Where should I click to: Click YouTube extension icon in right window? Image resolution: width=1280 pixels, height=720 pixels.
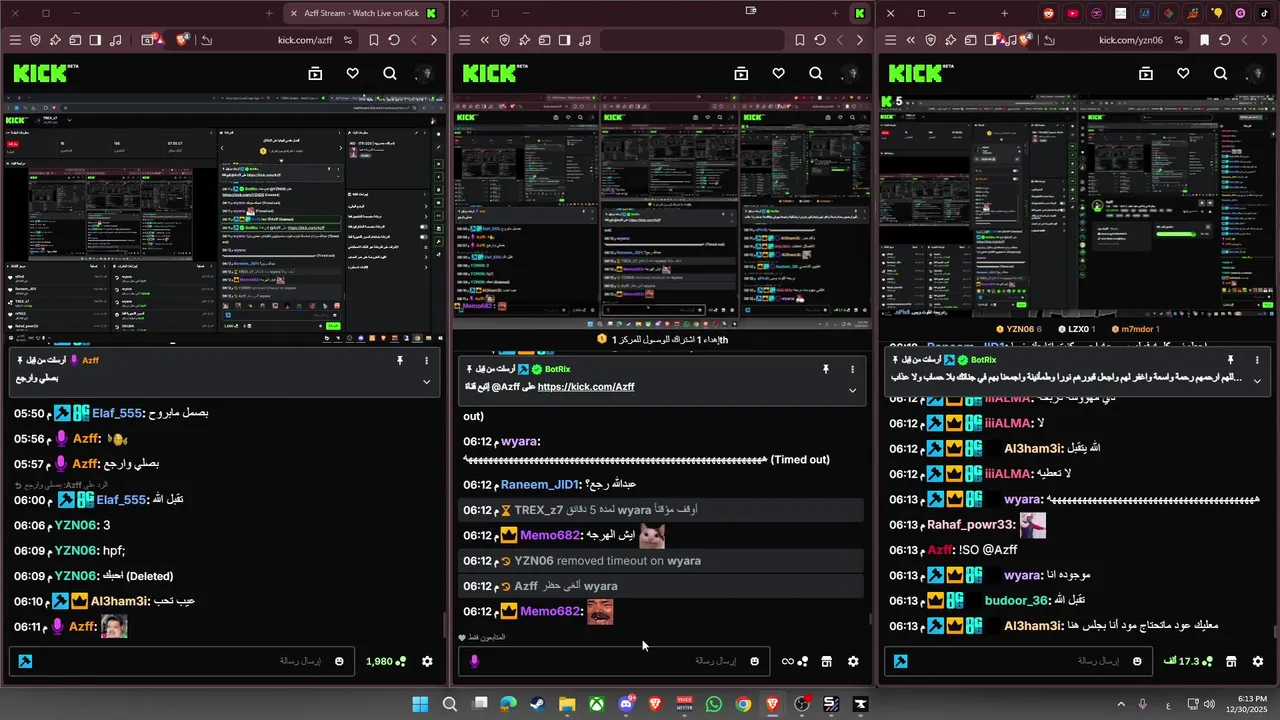tap(1072, 13)
